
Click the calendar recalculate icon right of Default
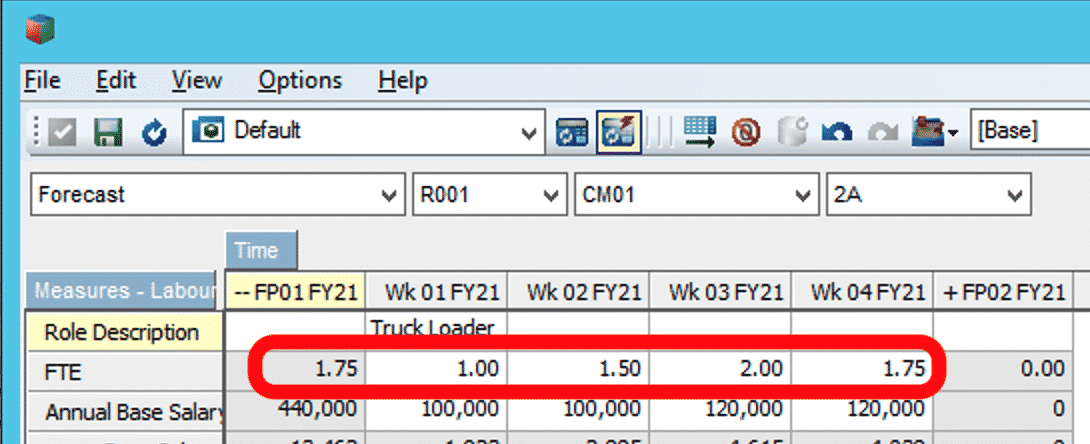(571, 131)
